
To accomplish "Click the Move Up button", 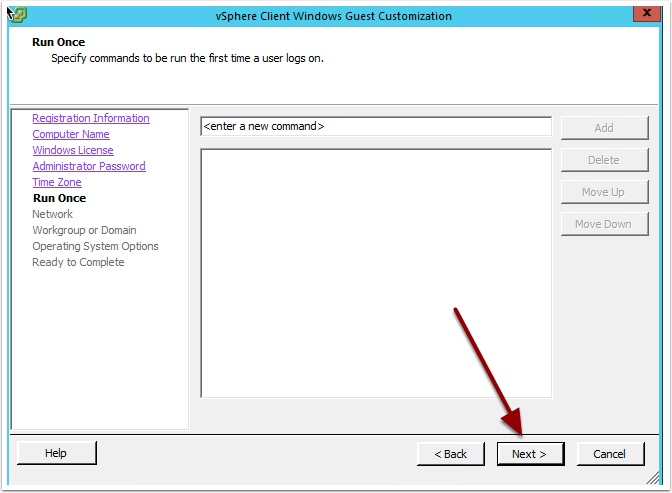I will pyautogui.click(x=604, y=192).
